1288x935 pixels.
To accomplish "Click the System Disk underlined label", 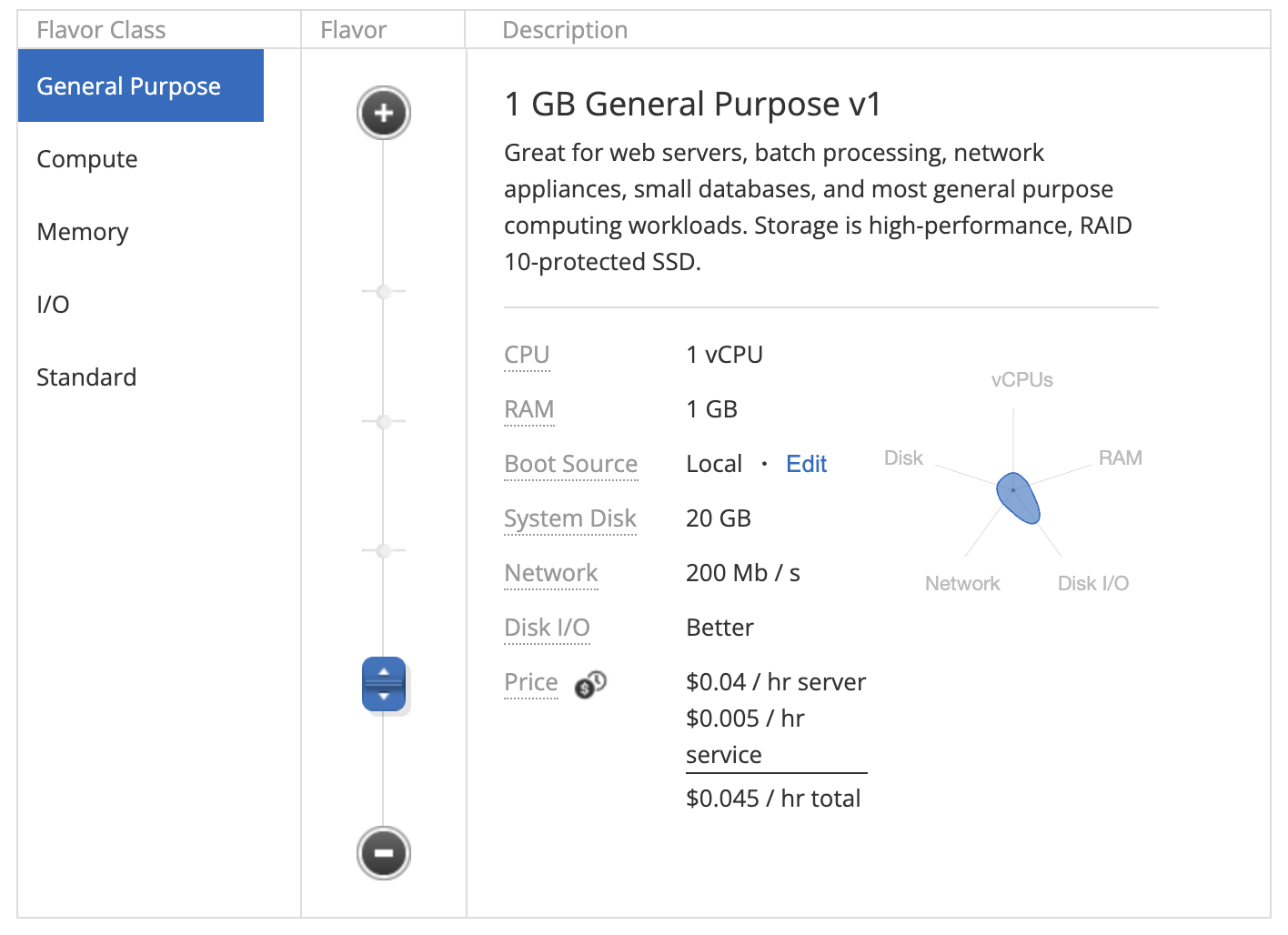I will coord(569,518).
